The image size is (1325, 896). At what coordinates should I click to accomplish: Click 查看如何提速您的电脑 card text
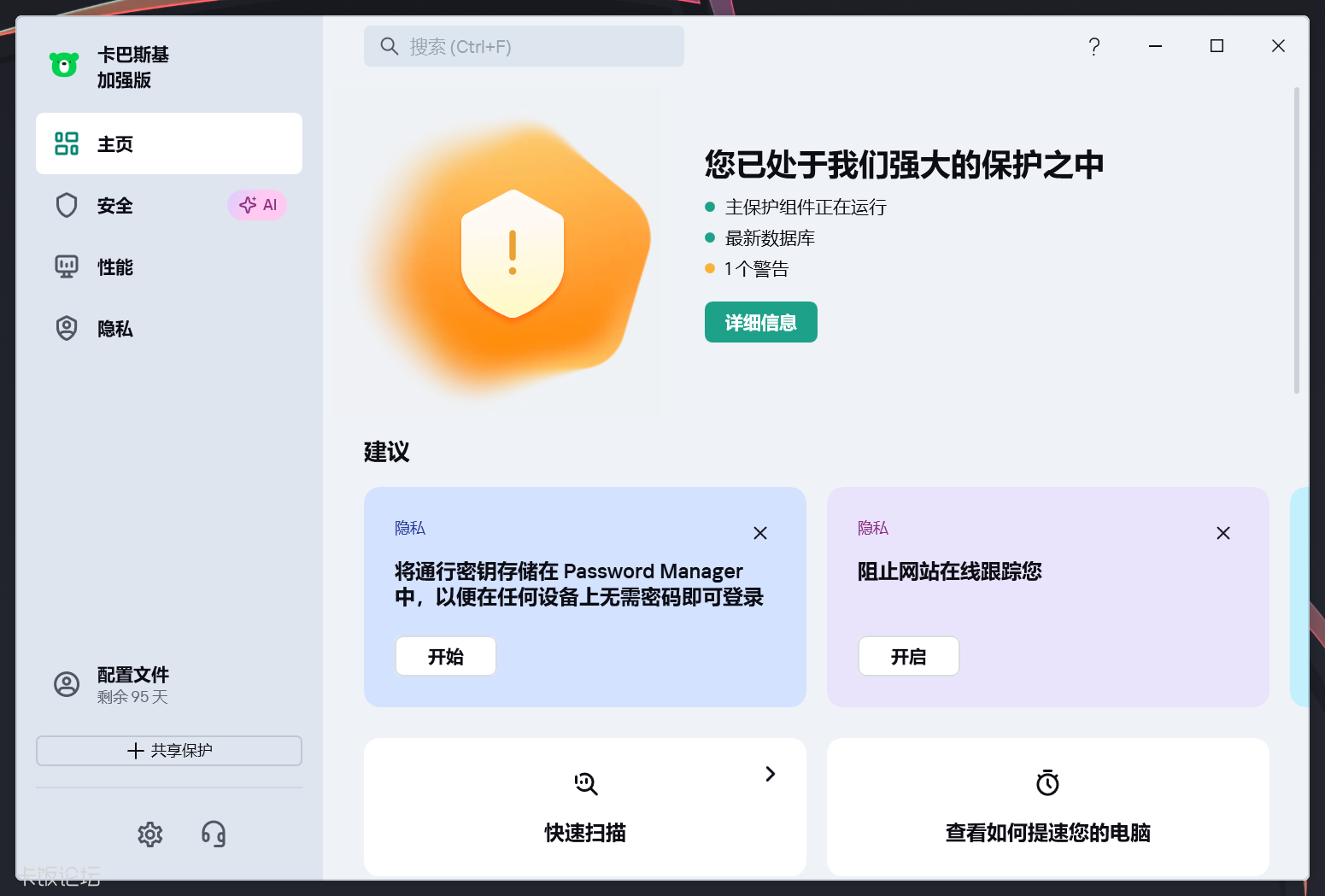click(x=1047, y=832)
